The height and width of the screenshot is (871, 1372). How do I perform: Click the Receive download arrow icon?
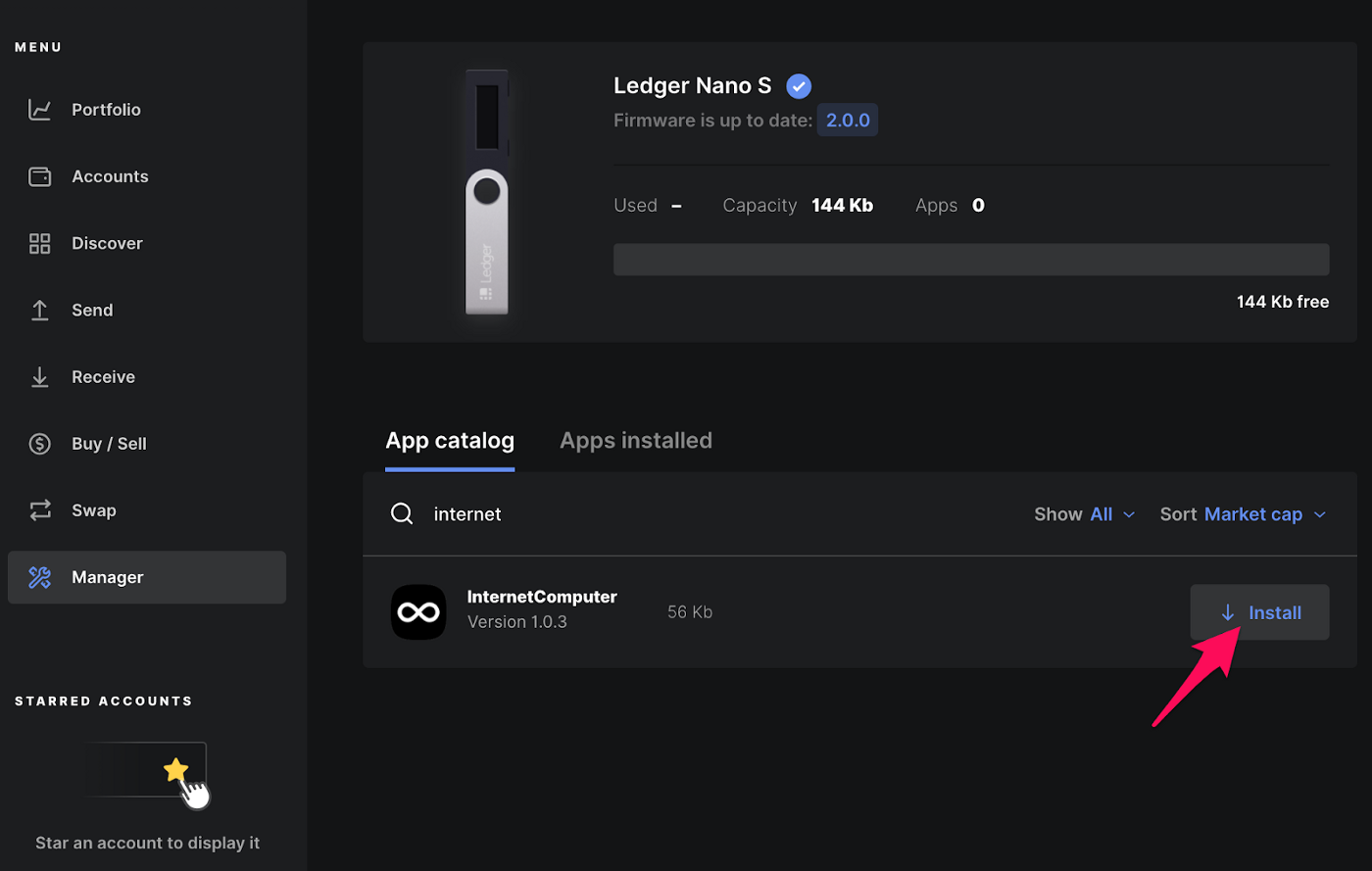coord(39,377)
